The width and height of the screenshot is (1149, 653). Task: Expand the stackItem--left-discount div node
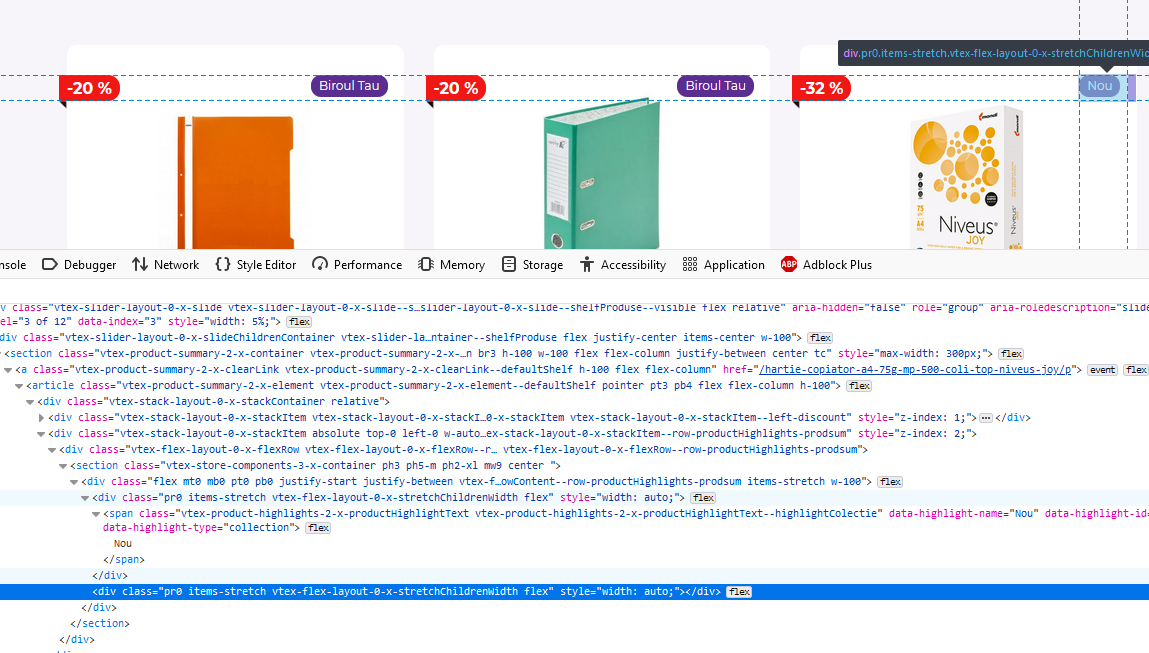40,417
